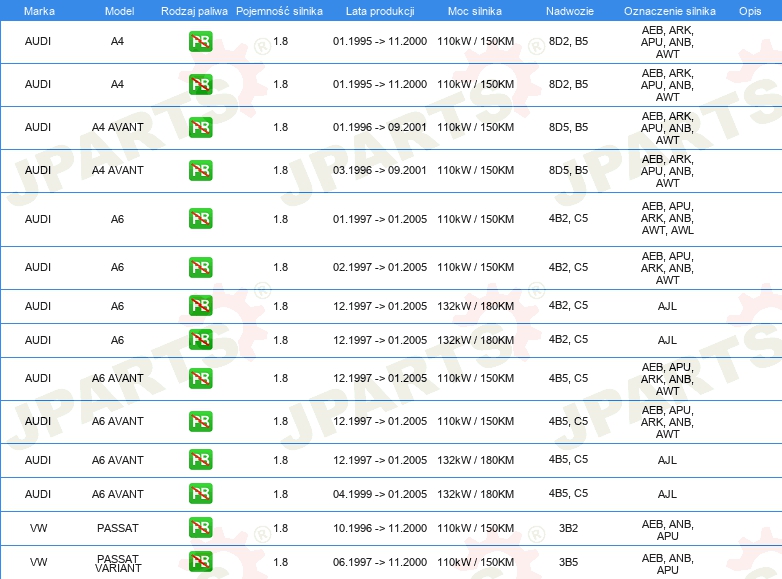The width and height of the screenshot is (782, 579).
Task: Select the date cell 10.1996 -> 11.2000
Action: [380, 528]
